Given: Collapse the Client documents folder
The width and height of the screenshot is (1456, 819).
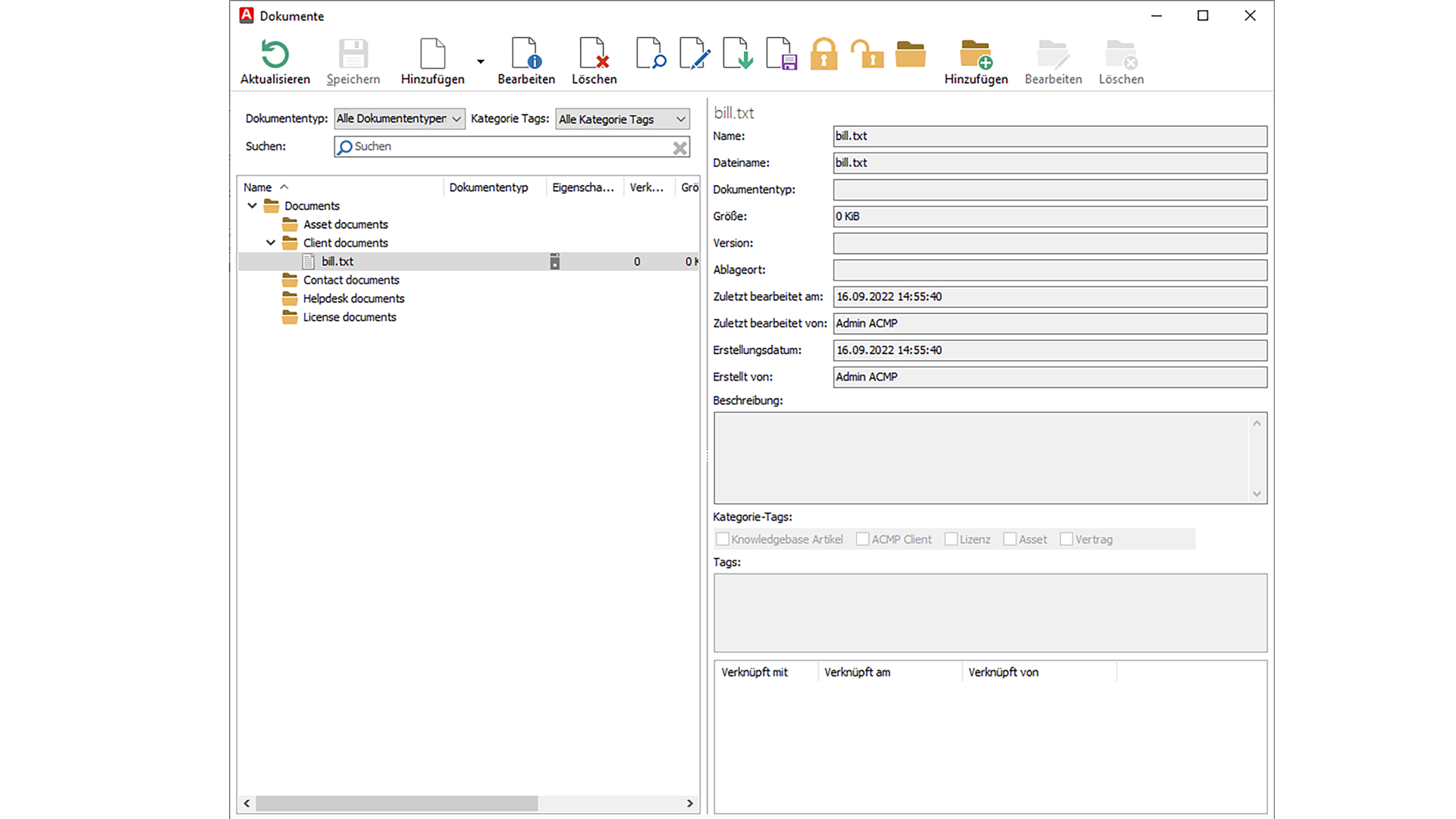Looking at the screenshot, I should pyautogui.click(x=271, y=243).
